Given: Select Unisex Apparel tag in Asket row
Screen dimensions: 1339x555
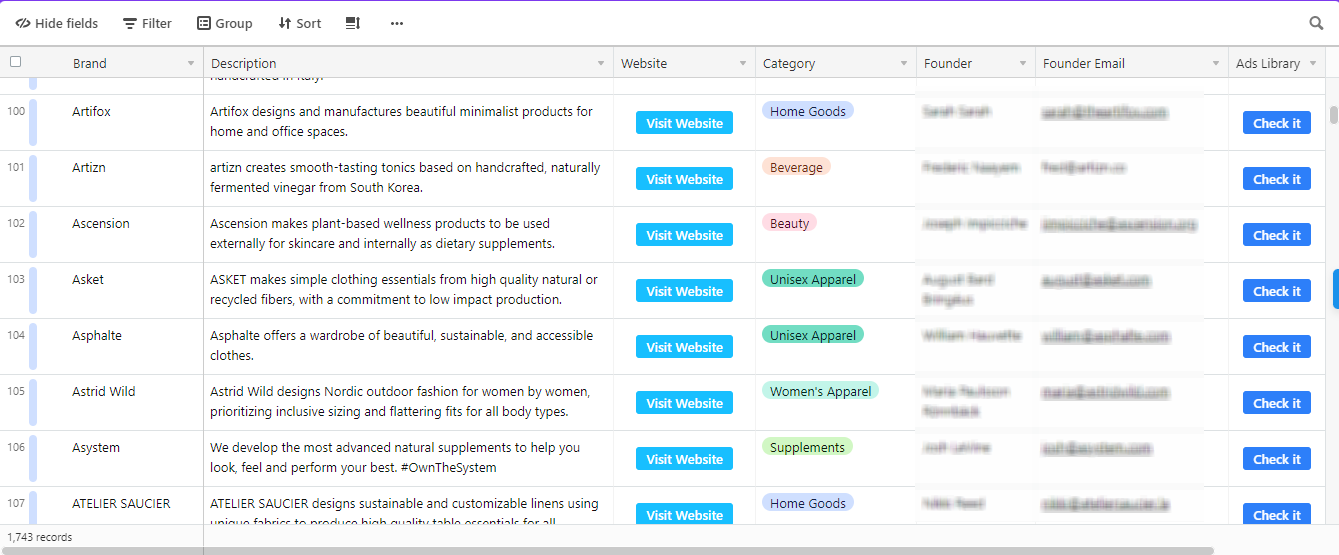Looking at the screenshot, I should tap(813, 279).
